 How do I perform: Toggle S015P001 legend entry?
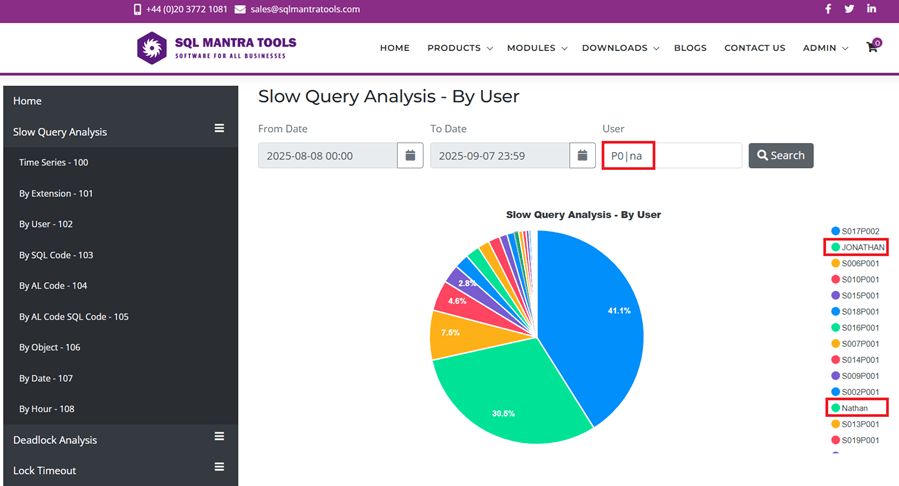(x=855, y=296)
